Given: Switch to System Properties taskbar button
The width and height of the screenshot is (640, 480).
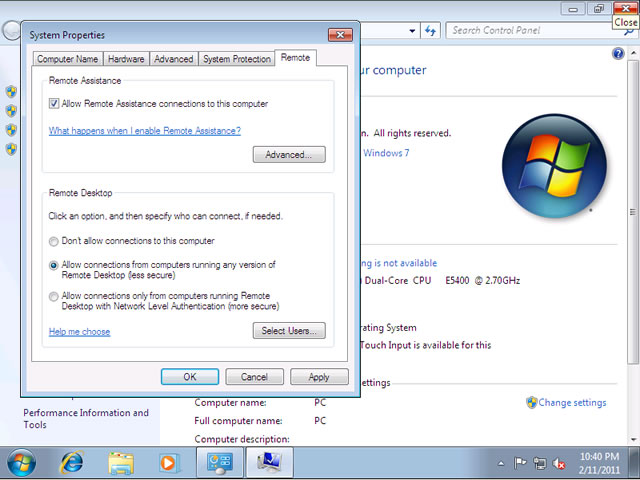Looking at the screenshot, I should tap(269, 462).
